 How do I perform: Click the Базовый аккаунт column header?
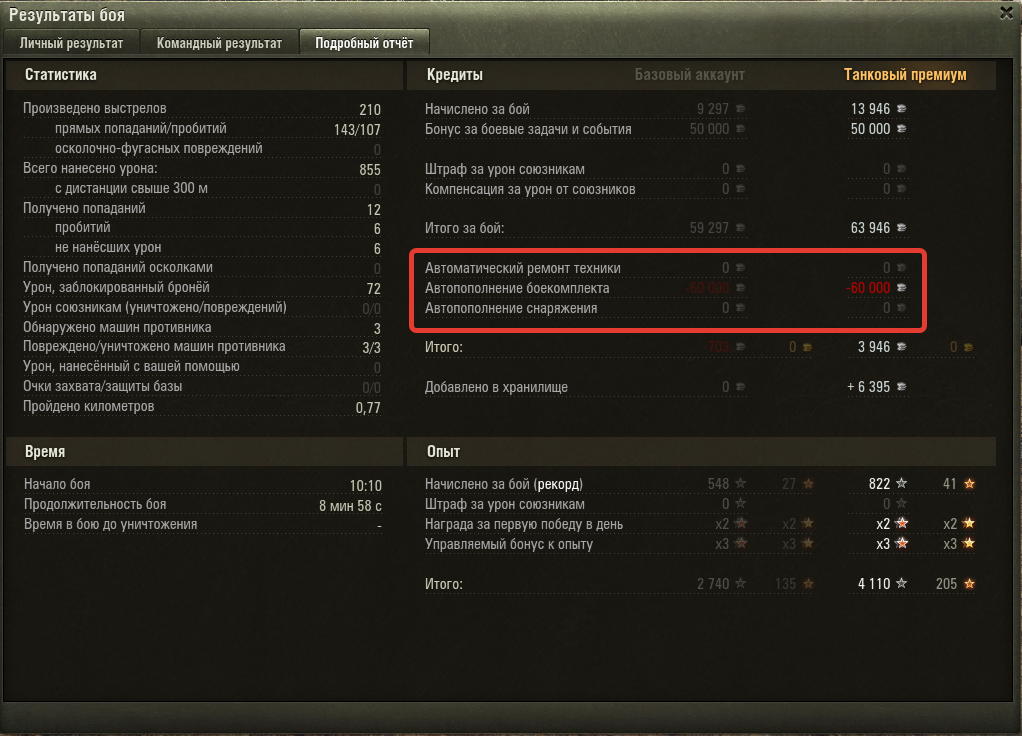pyautogui.click(x=690, y=75)
